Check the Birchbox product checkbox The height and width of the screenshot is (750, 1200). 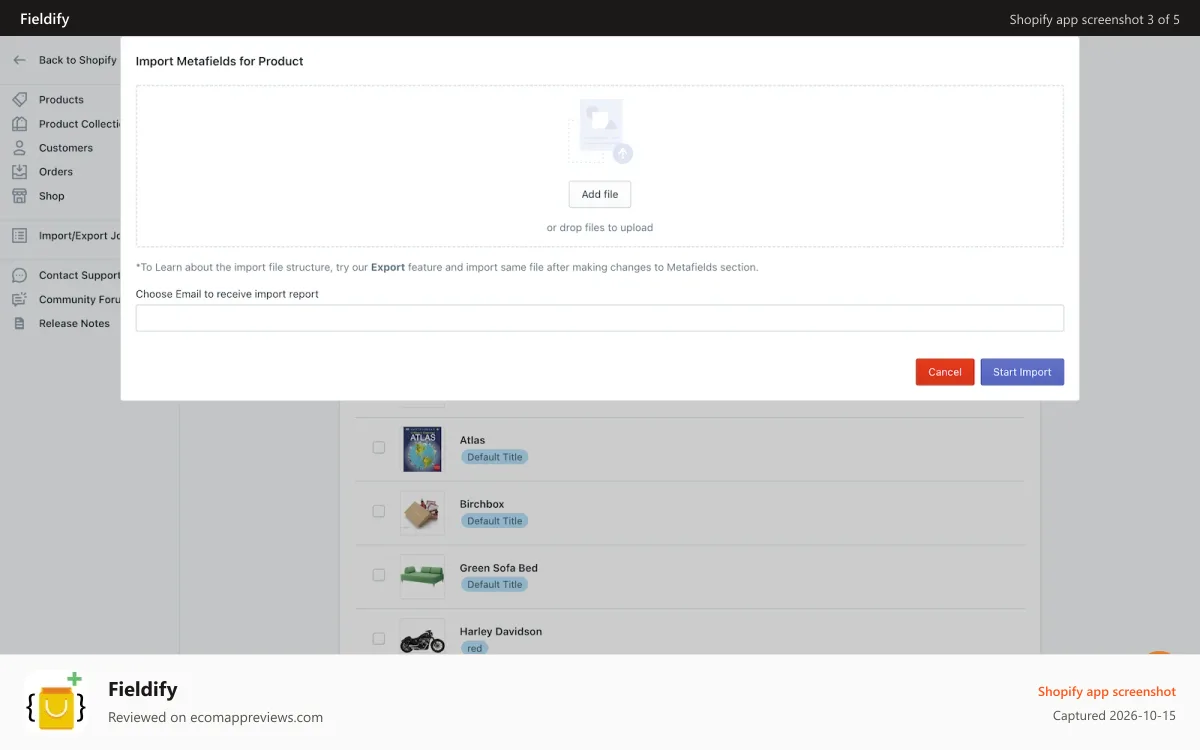pyautogui.click(x=379, y=511)
